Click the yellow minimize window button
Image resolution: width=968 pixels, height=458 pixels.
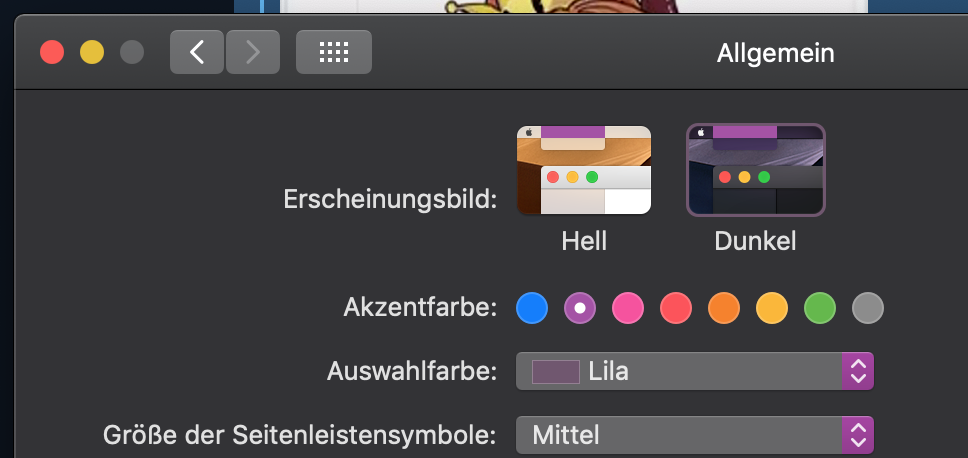coord(92,52)
